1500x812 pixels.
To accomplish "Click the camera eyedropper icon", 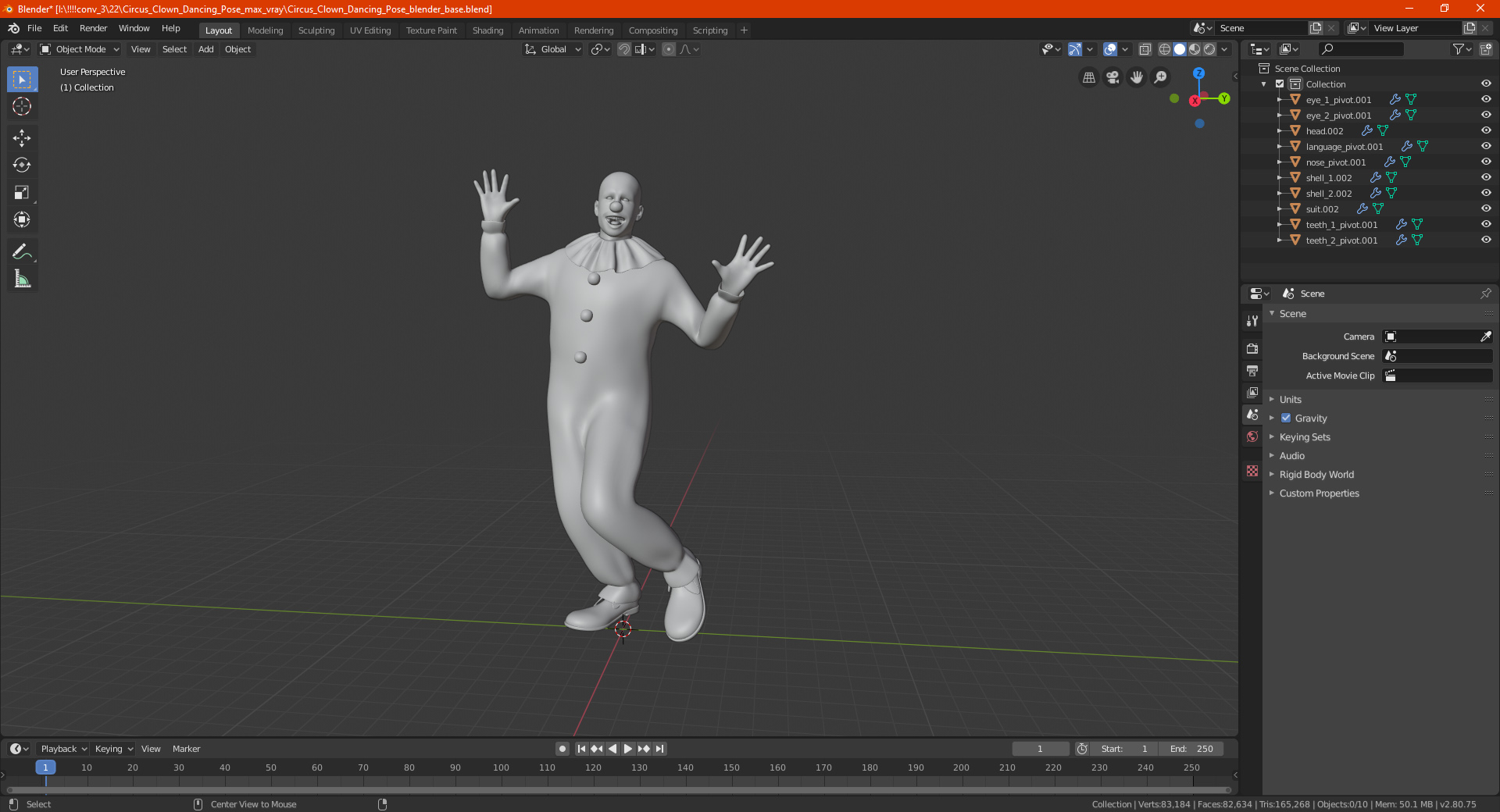I will [1485, 337].
